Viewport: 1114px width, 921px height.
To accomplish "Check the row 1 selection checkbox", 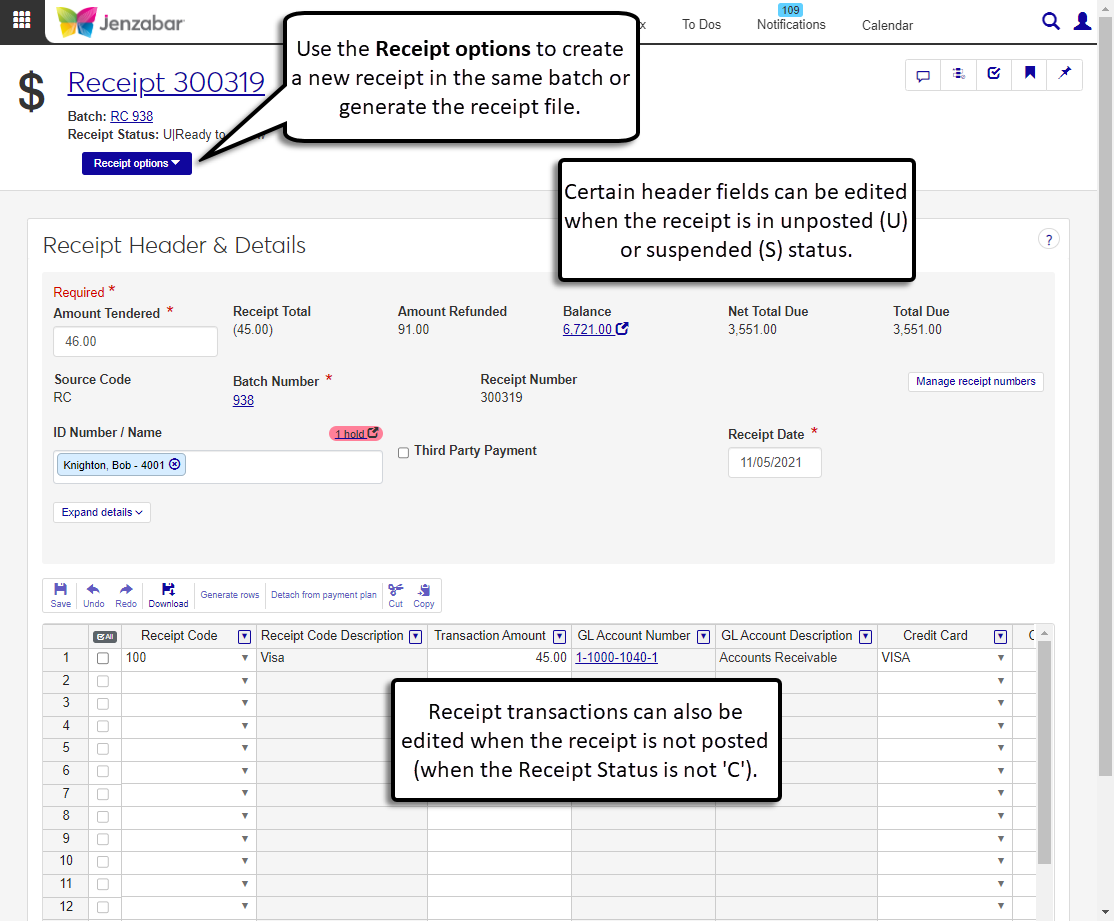I will click(103, 658).
